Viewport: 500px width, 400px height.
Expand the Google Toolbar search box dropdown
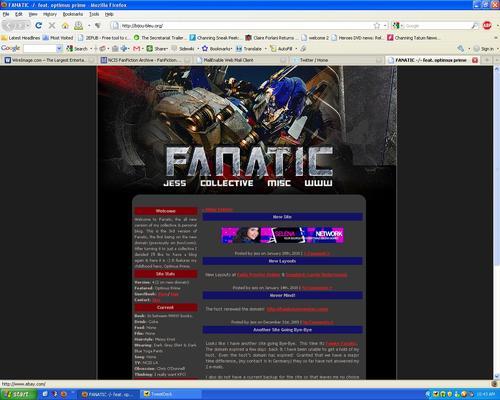59,49
